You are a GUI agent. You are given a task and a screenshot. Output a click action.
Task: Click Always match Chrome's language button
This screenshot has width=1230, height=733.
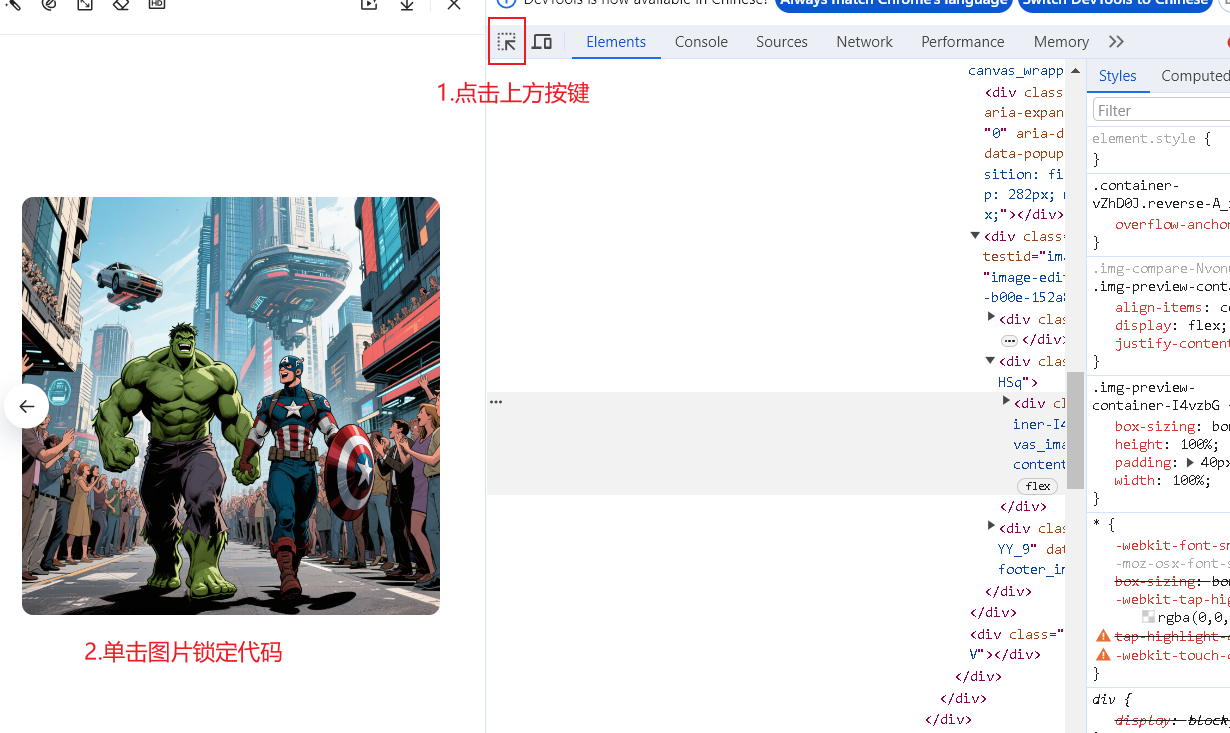[x=895, y=4]
